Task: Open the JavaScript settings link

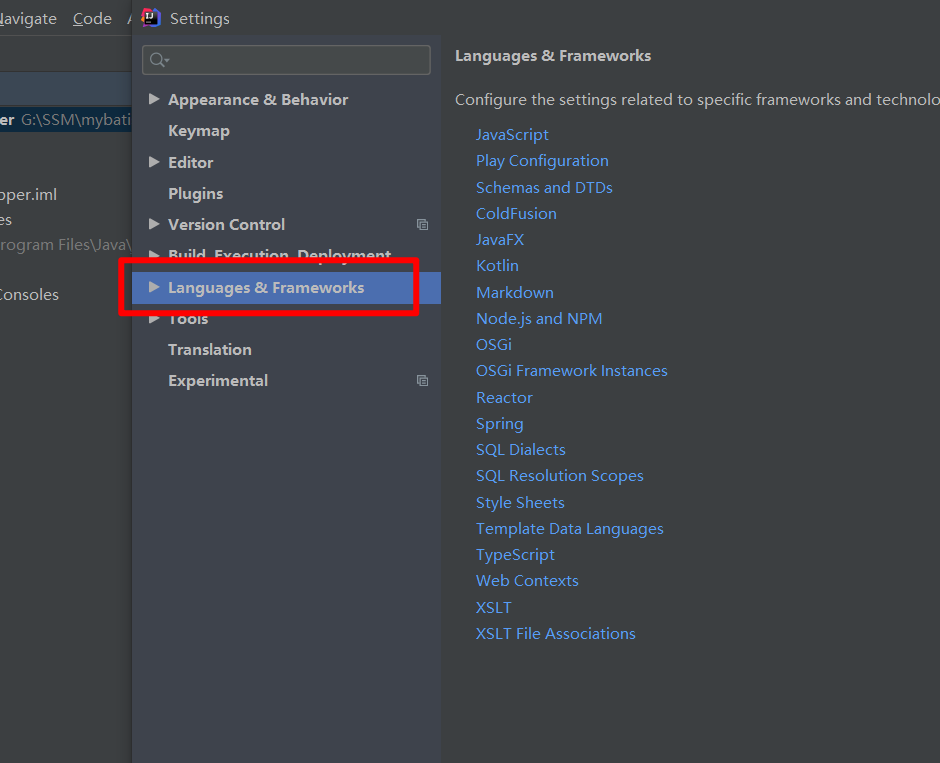Action: pos(512,135)
